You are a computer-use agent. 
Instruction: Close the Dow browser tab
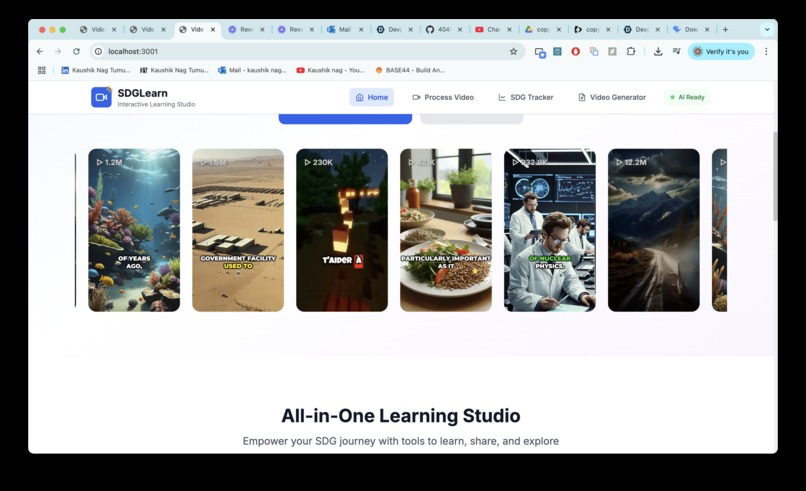point(707,29)
